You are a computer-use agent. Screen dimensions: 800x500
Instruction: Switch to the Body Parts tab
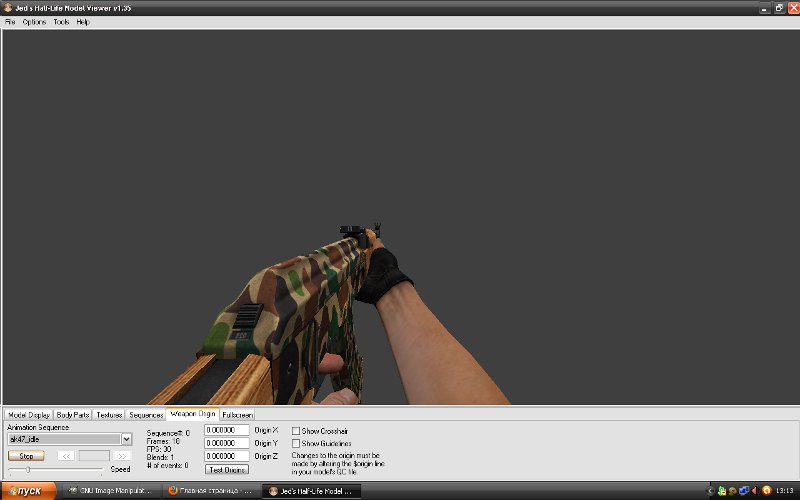[72, 415]
